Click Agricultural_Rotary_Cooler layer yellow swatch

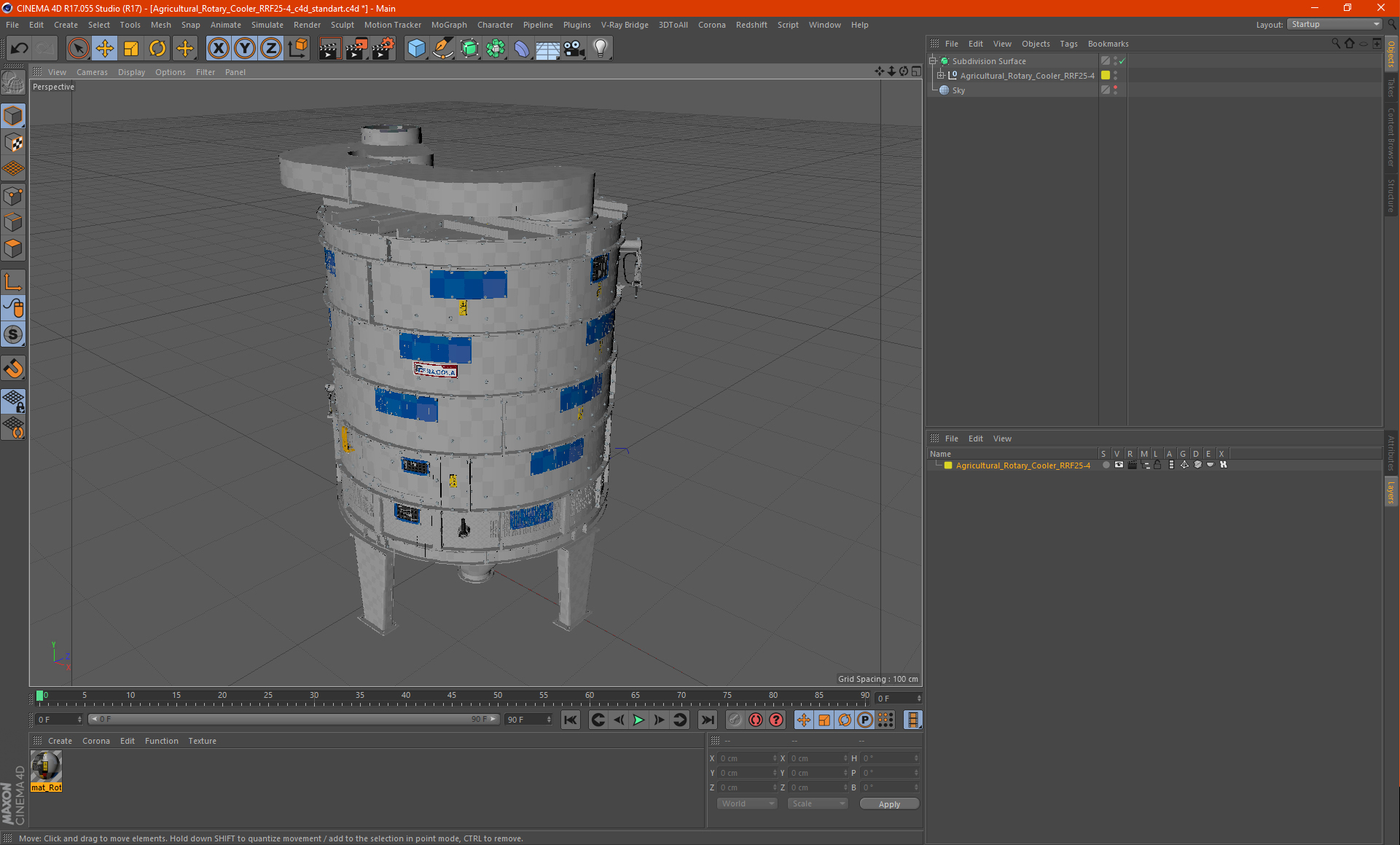click(x=948, y=465)
